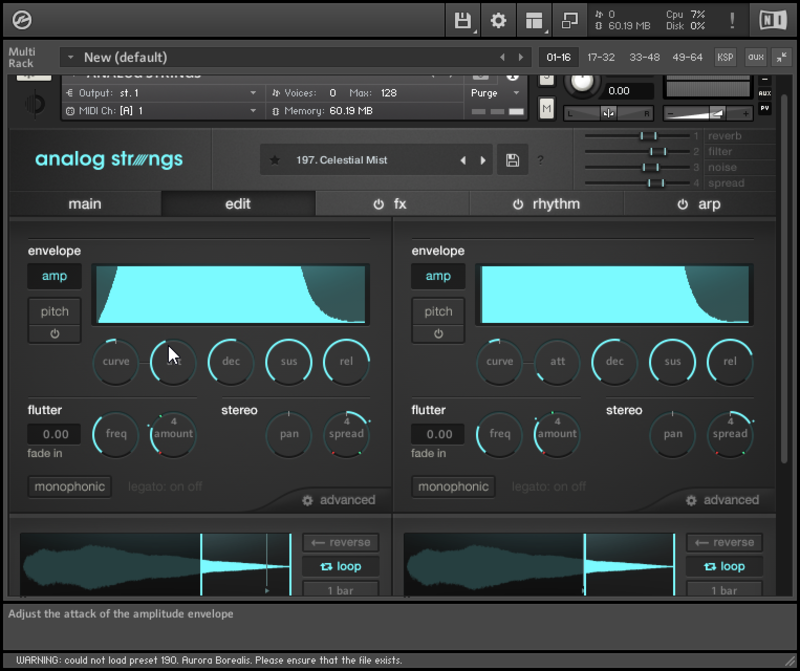Open Kontakt options gear icon
This screenshot has width=800, height=671.
(x=498, y=20)
